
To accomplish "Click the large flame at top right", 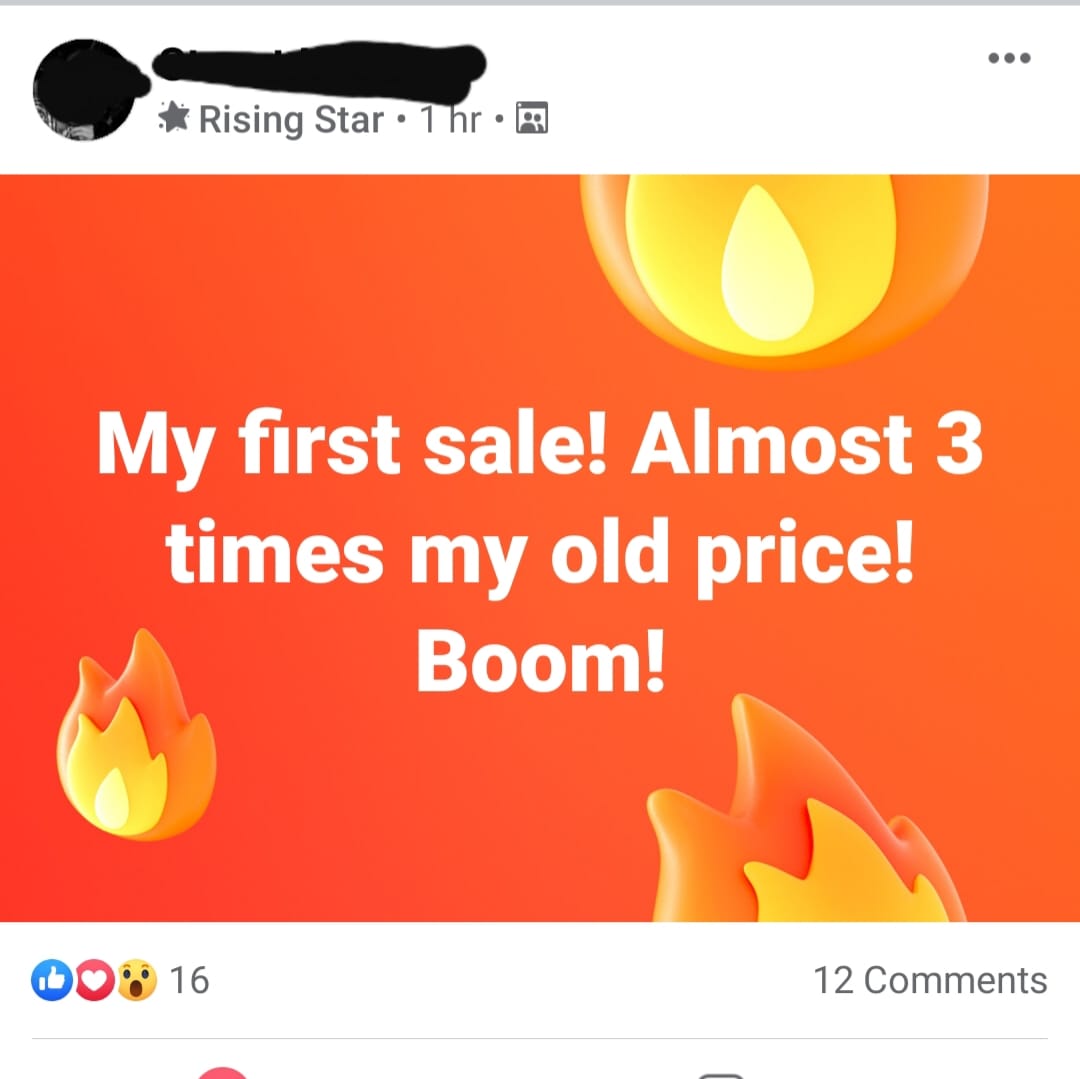I will coord(785,269).
